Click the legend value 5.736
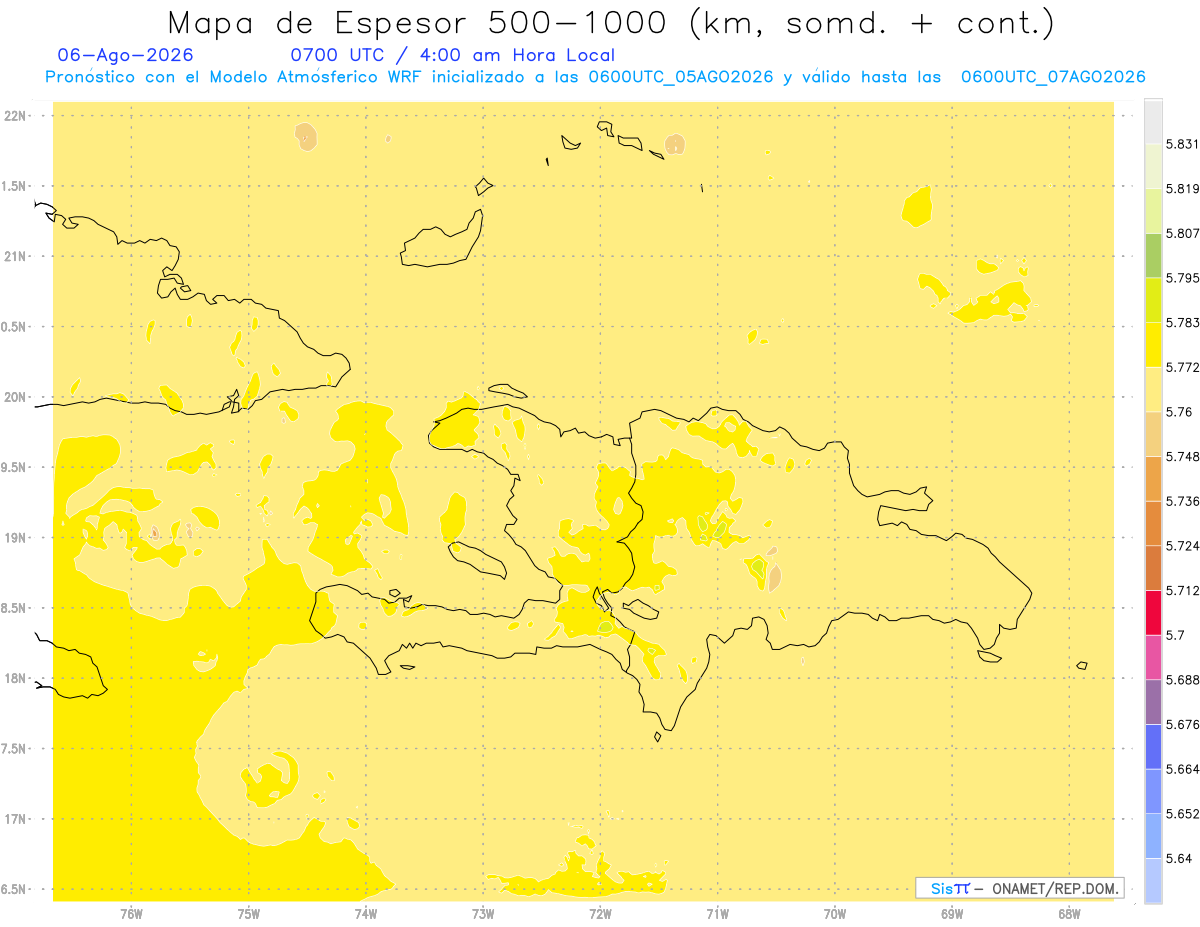Screen dimensions: 1200x927 click(1182, 501)
